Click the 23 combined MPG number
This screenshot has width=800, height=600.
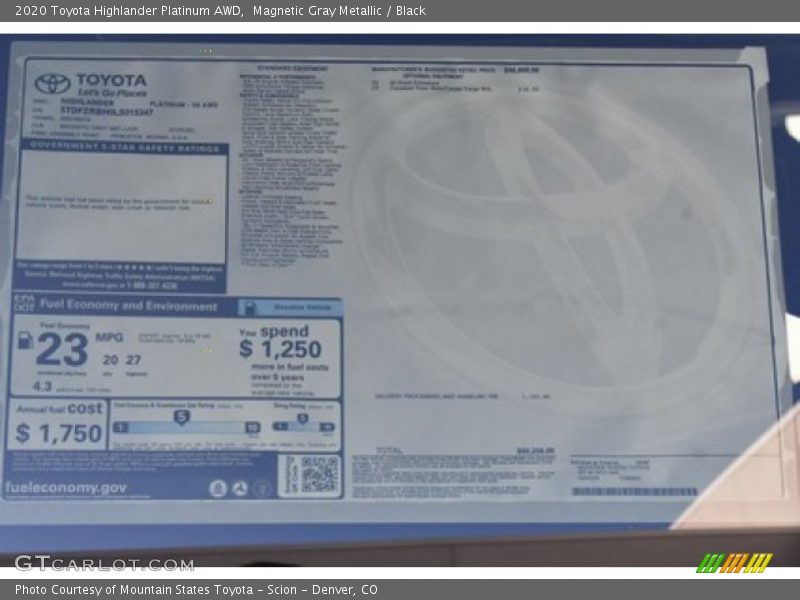(62, 349)
